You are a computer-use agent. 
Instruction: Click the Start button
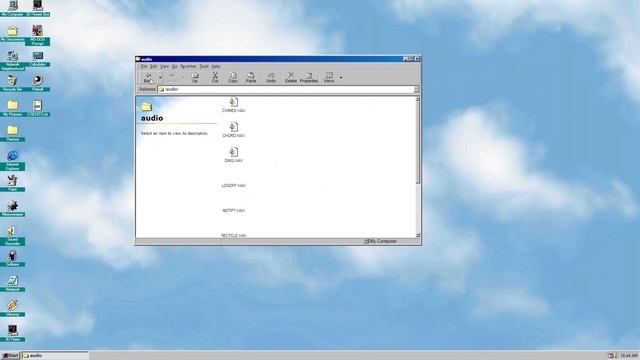click(x=11, y=356)
